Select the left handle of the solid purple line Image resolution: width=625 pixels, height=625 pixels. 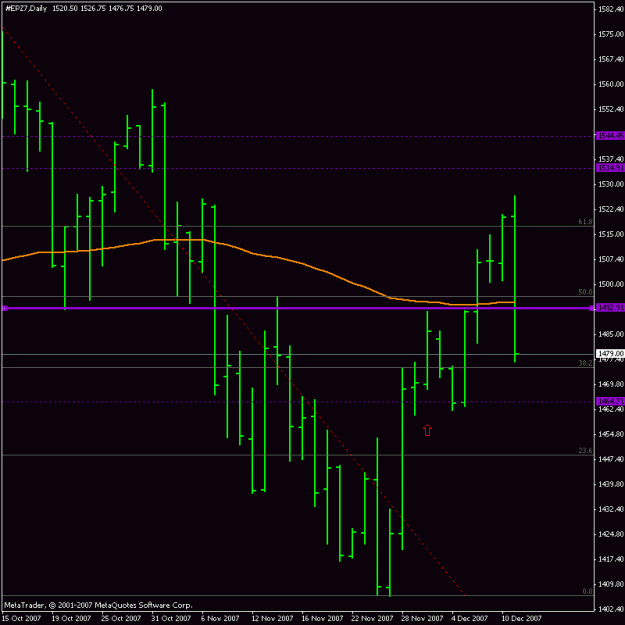(x=4, y=308)
